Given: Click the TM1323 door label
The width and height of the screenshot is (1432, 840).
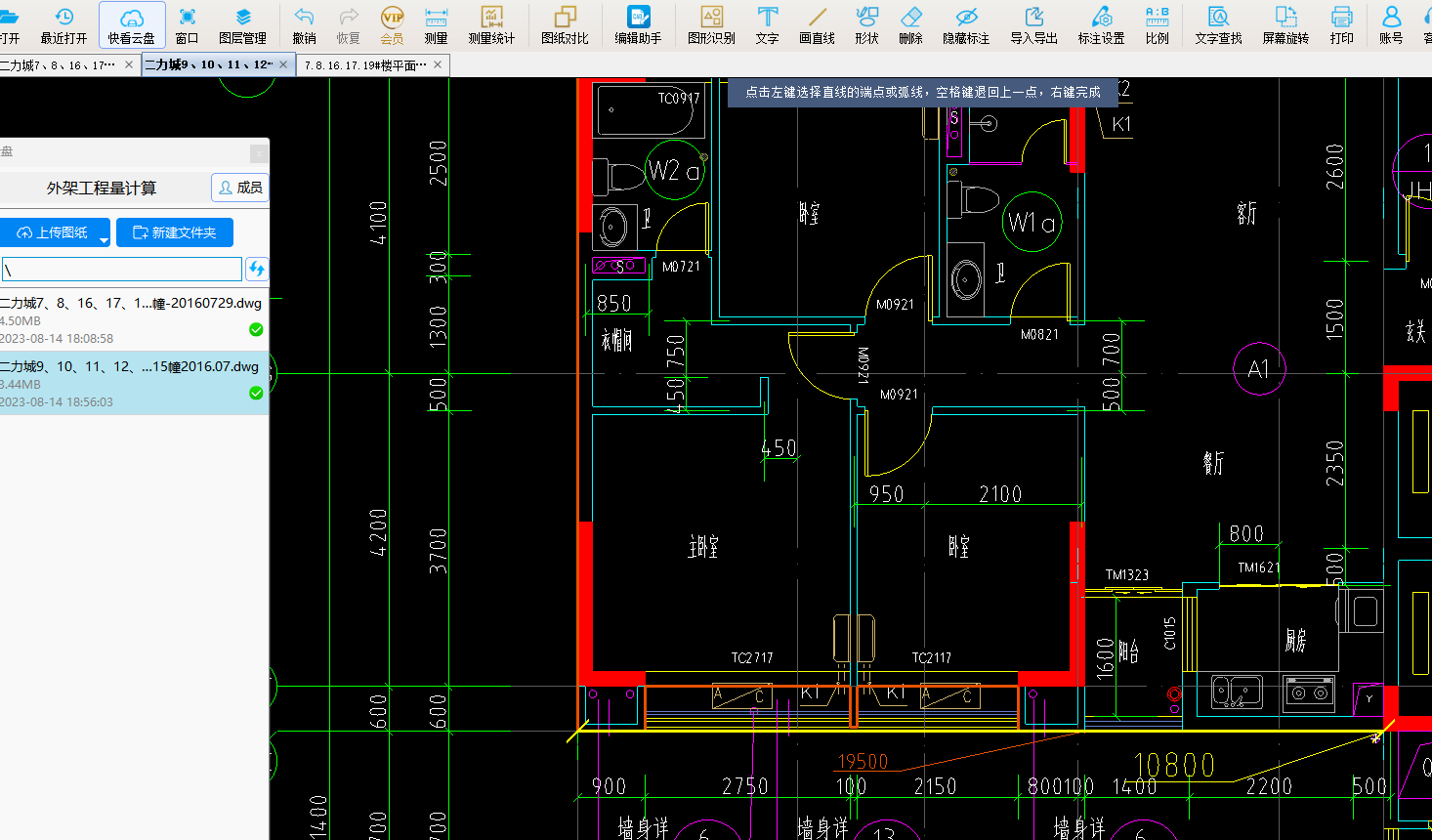Looking at the screenshot, I should [x=1127, y=575].
